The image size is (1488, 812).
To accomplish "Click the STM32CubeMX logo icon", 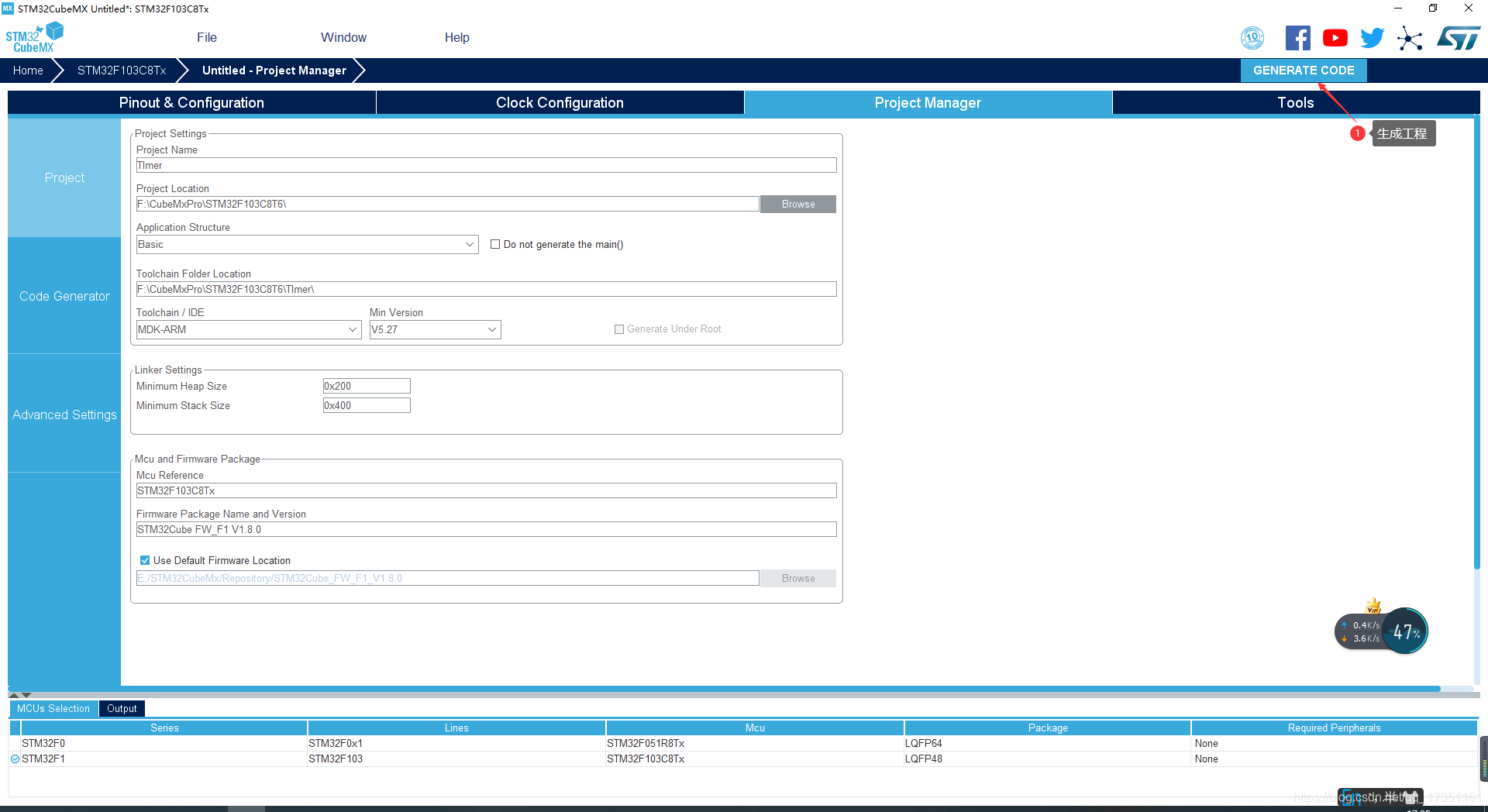I will coord(34,38).
